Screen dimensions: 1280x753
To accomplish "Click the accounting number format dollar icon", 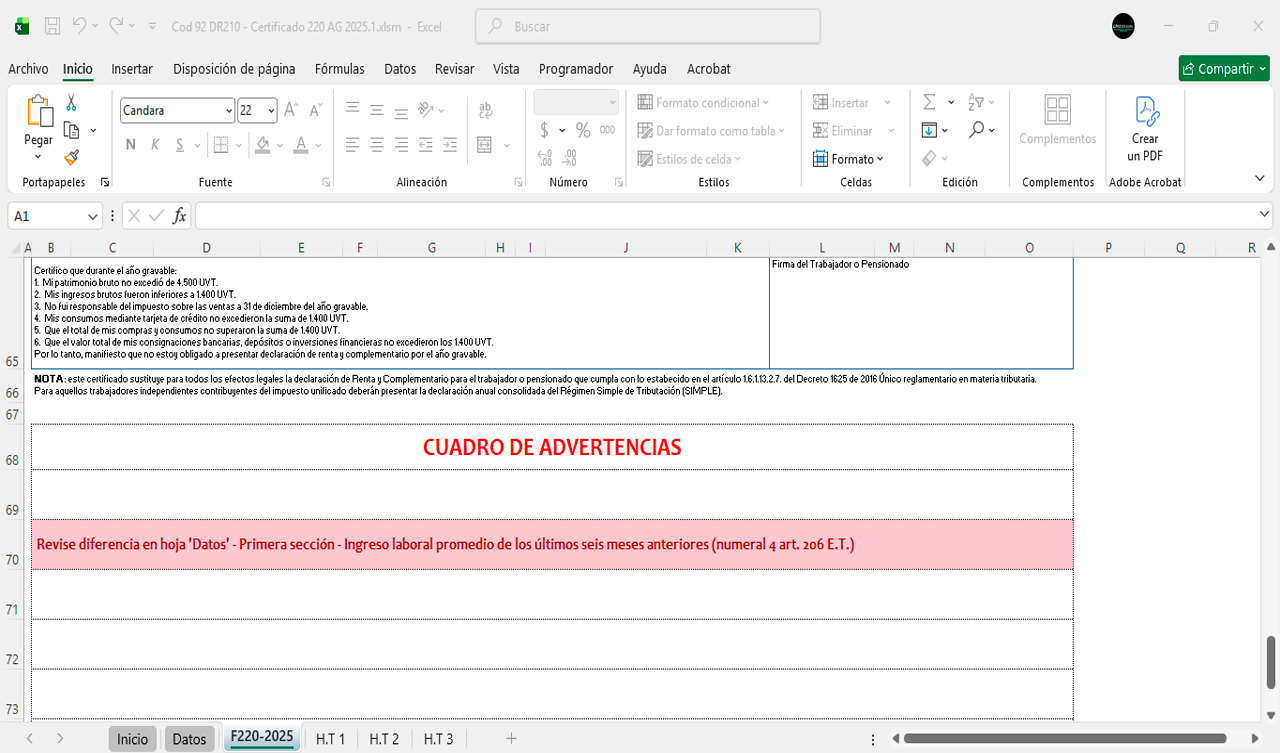I will click(x=544, y=130).
